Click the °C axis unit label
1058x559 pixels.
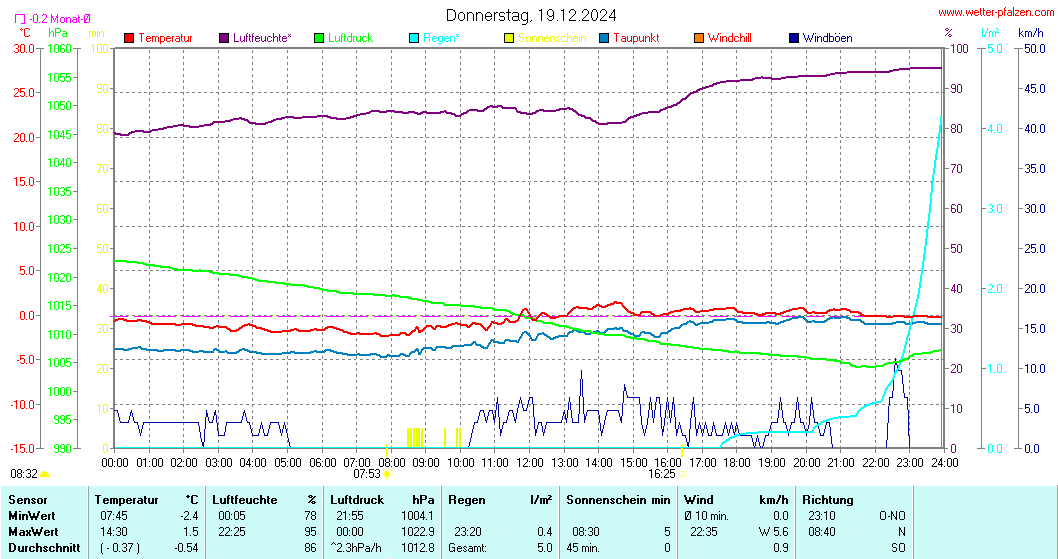click(x=25, y=32)
